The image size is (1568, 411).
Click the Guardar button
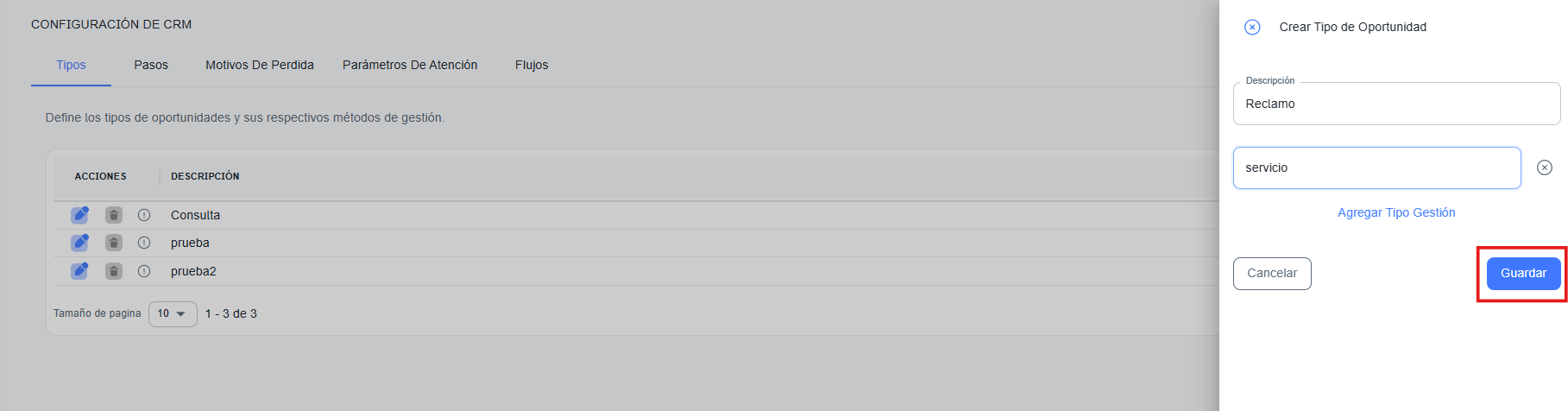[1523, 273]
